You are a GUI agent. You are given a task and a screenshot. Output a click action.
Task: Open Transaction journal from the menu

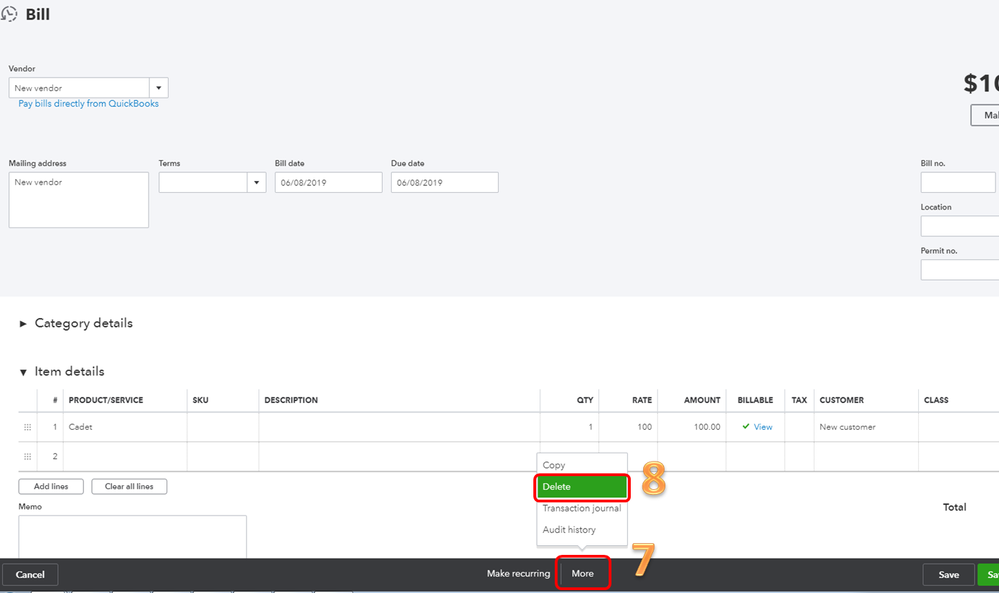582,508
